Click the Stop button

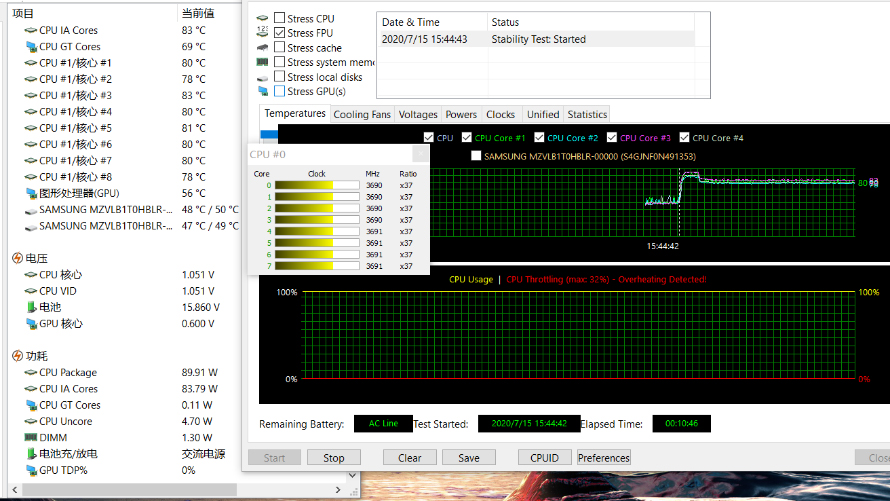[x=334, y=457]
